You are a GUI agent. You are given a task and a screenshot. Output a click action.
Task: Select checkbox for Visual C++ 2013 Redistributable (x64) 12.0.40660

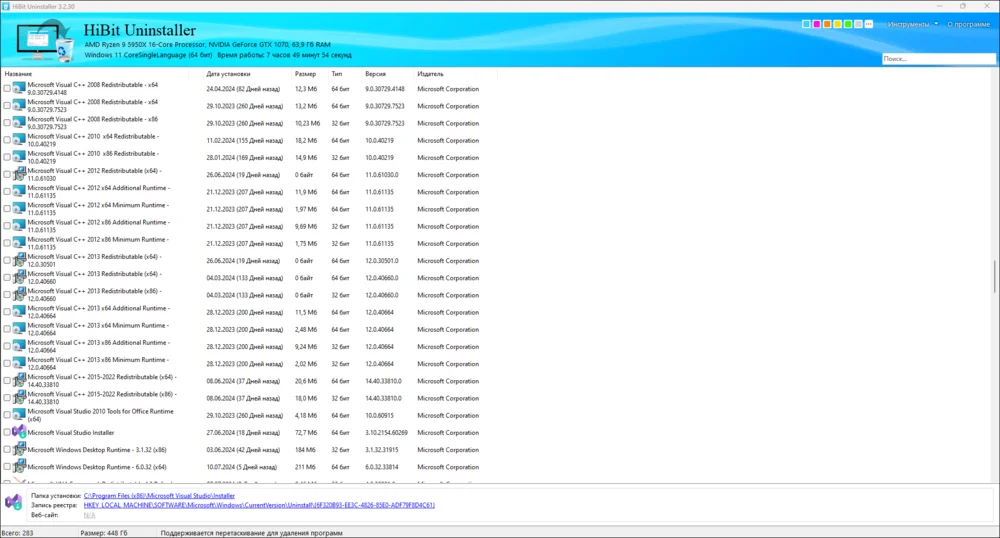7,278
